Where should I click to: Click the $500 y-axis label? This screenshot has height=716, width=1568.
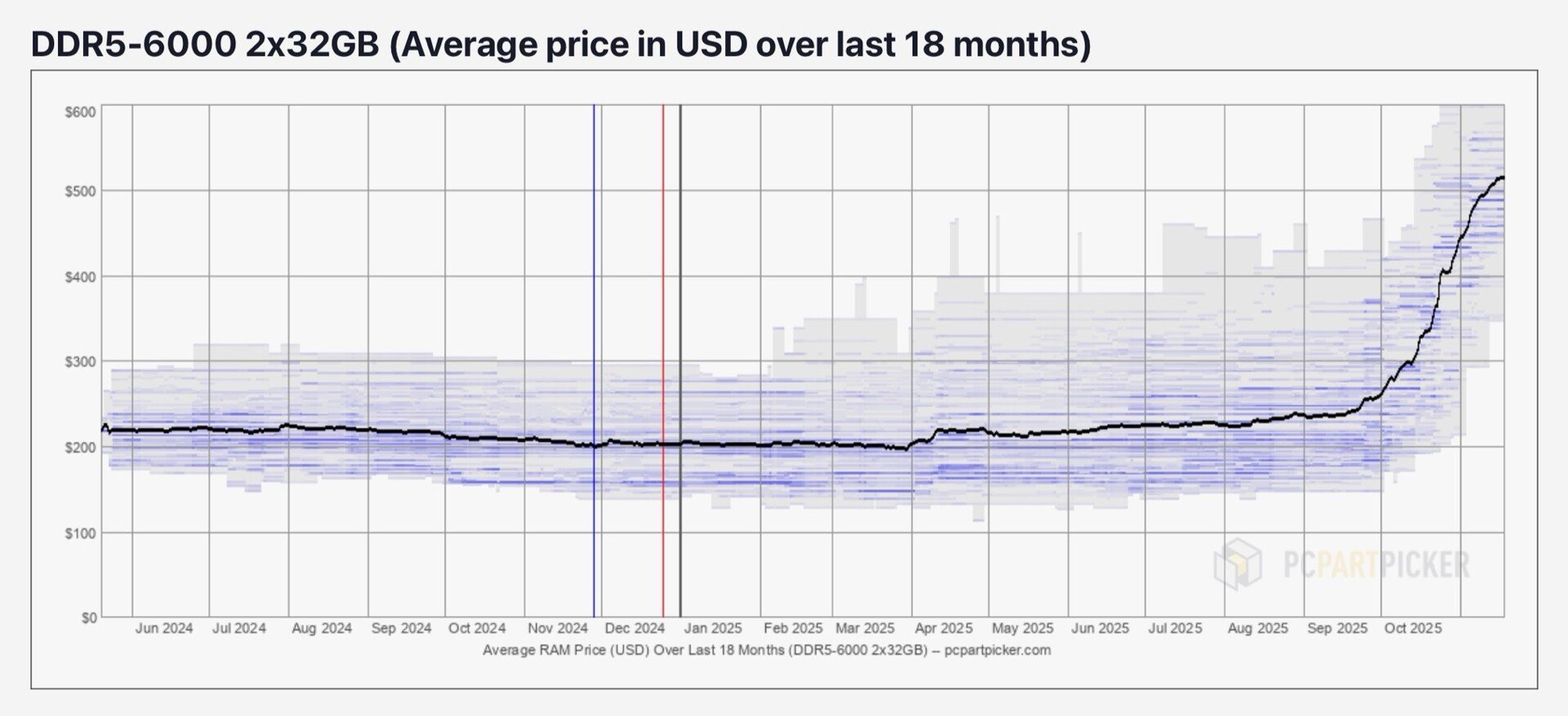[81, 191]
